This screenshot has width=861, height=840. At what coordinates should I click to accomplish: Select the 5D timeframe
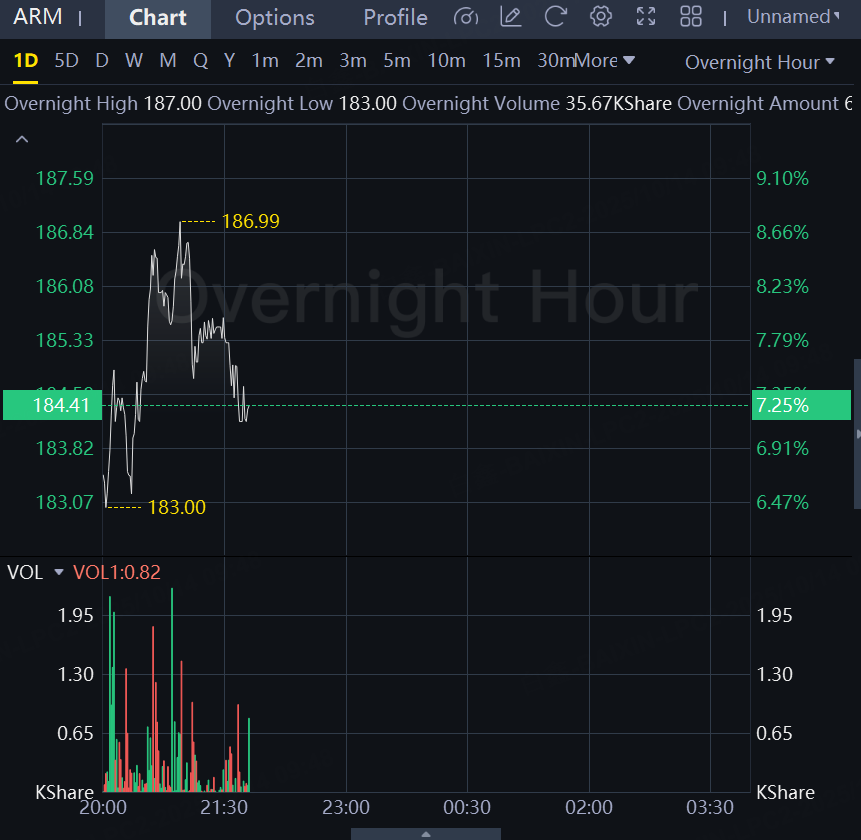click(x=66, y=61)
